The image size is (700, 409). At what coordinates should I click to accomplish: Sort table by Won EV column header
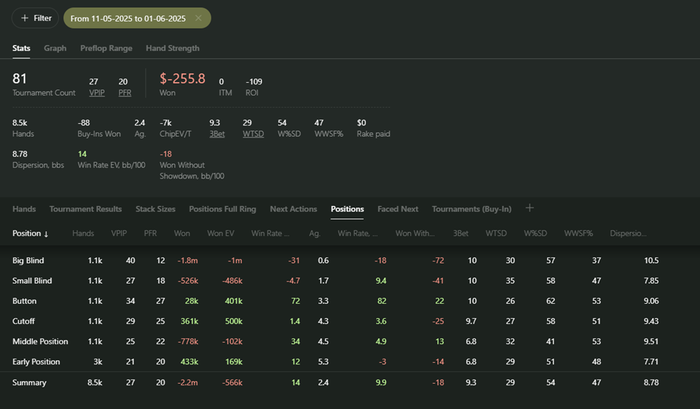click(221, 234)
